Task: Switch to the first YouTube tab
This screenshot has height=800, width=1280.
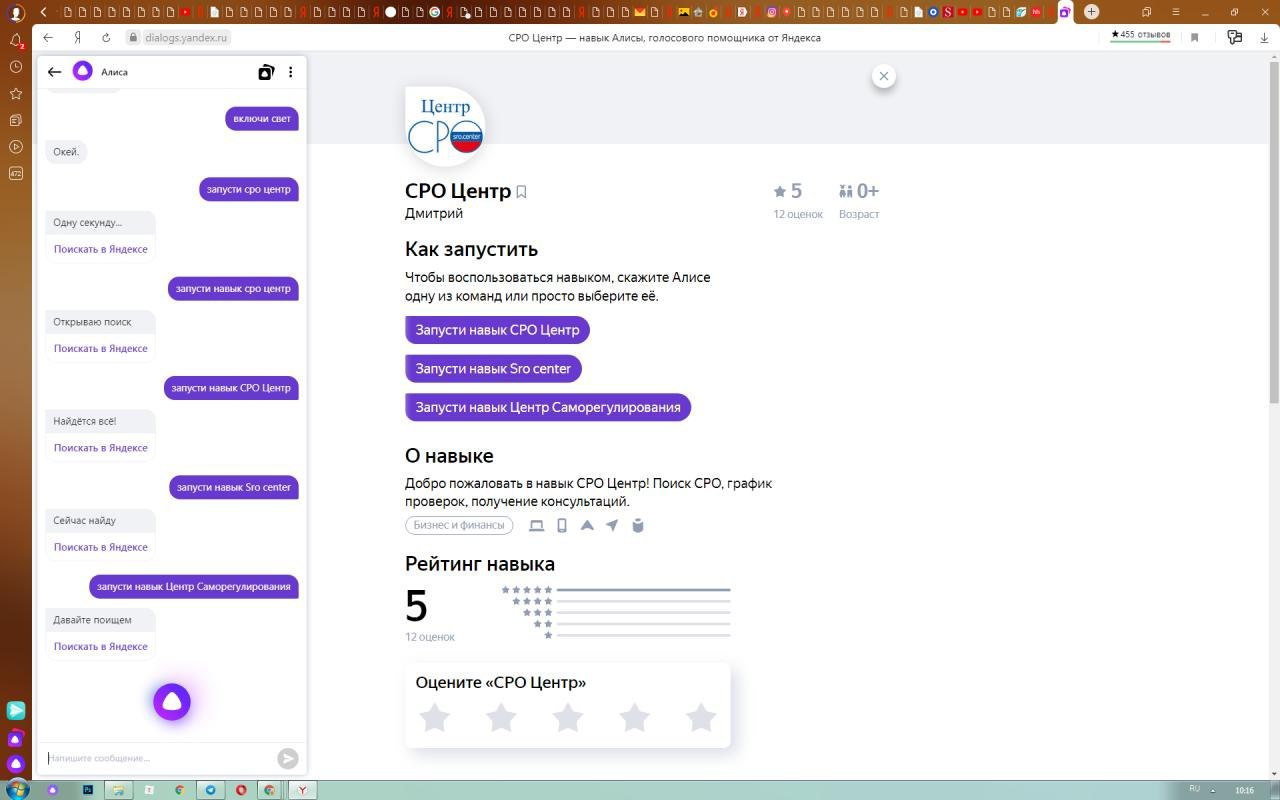Action: click(x=186, y=12)
